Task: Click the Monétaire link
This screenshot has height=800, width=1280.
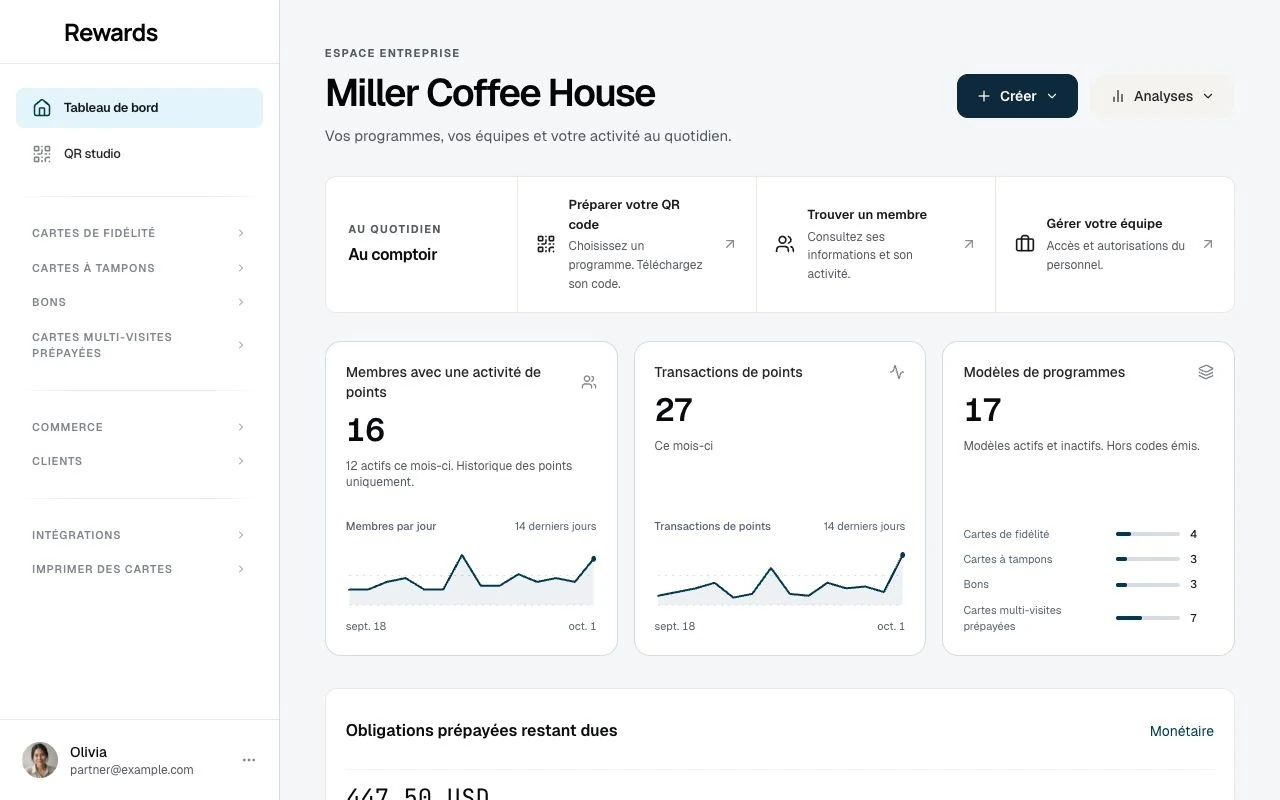Action: click(1182, 731)
